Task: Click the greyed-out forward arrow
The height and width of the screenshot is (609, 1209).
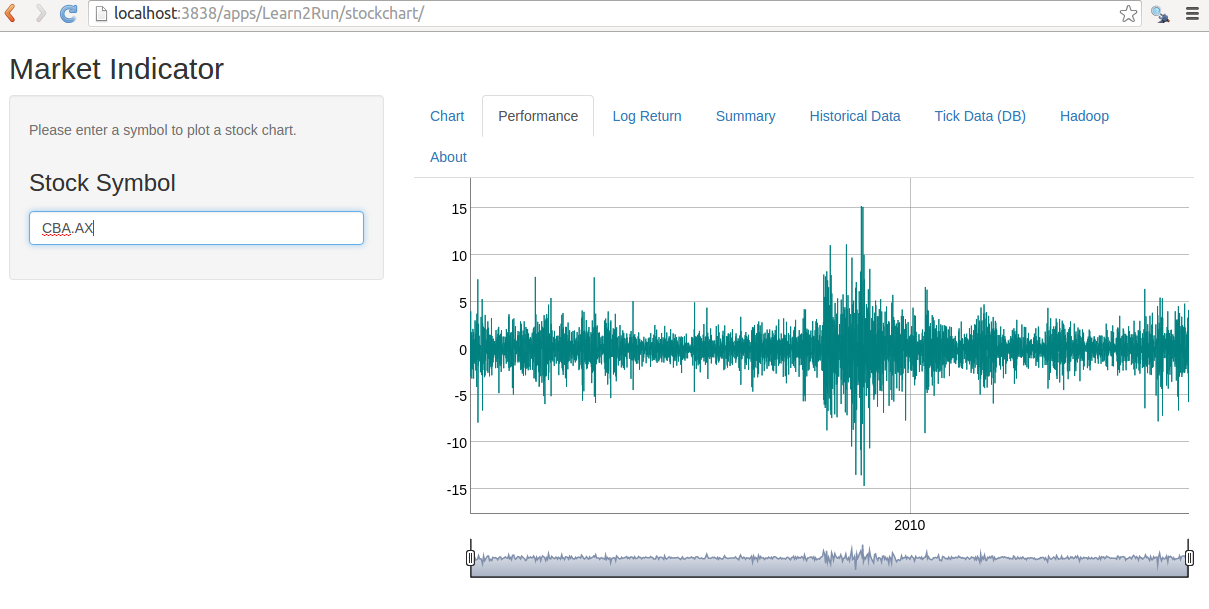Action: [x=40, y=14]
